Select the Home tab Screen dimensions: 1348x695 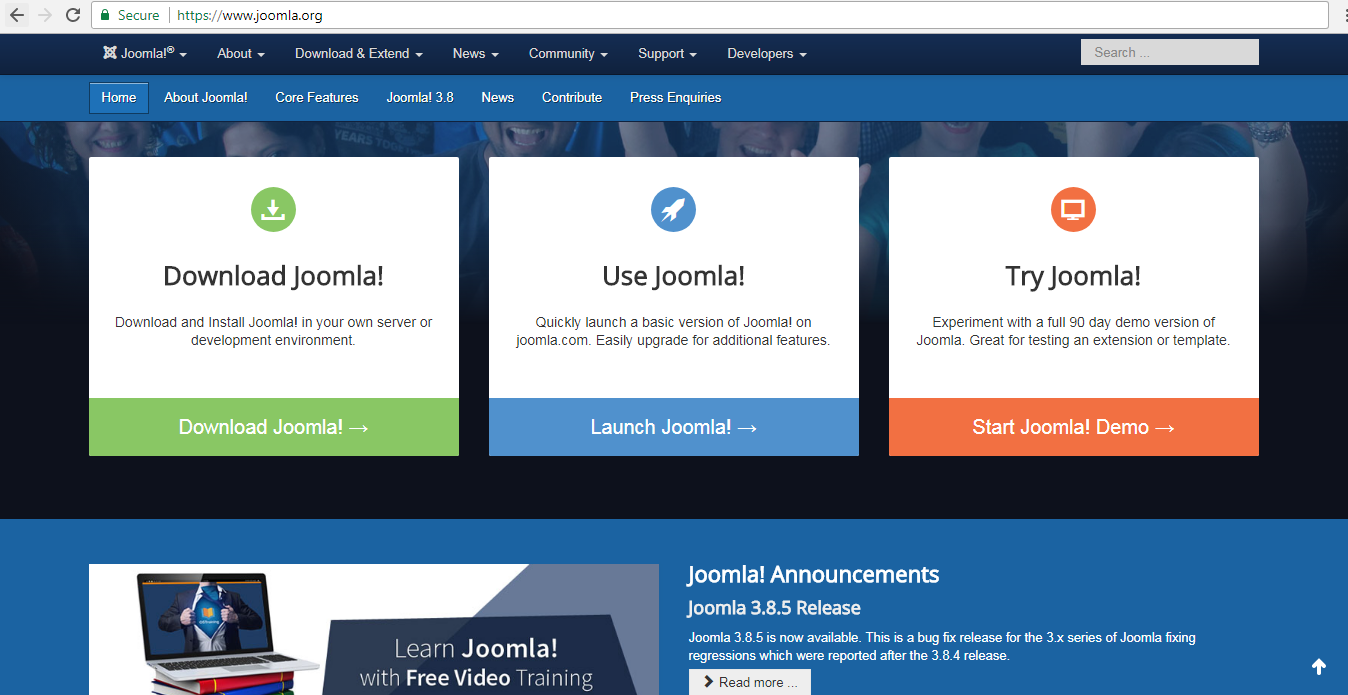click(119, 98)
